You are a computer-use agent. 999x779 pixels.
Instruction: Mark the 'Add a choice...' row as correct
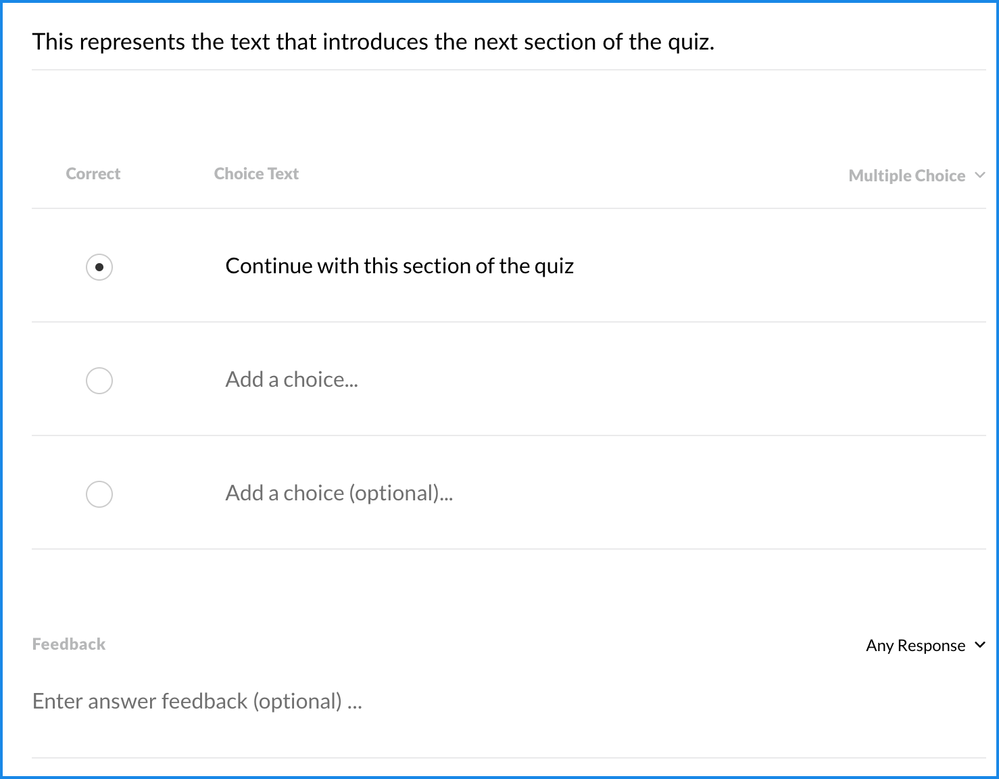(99, 380)
